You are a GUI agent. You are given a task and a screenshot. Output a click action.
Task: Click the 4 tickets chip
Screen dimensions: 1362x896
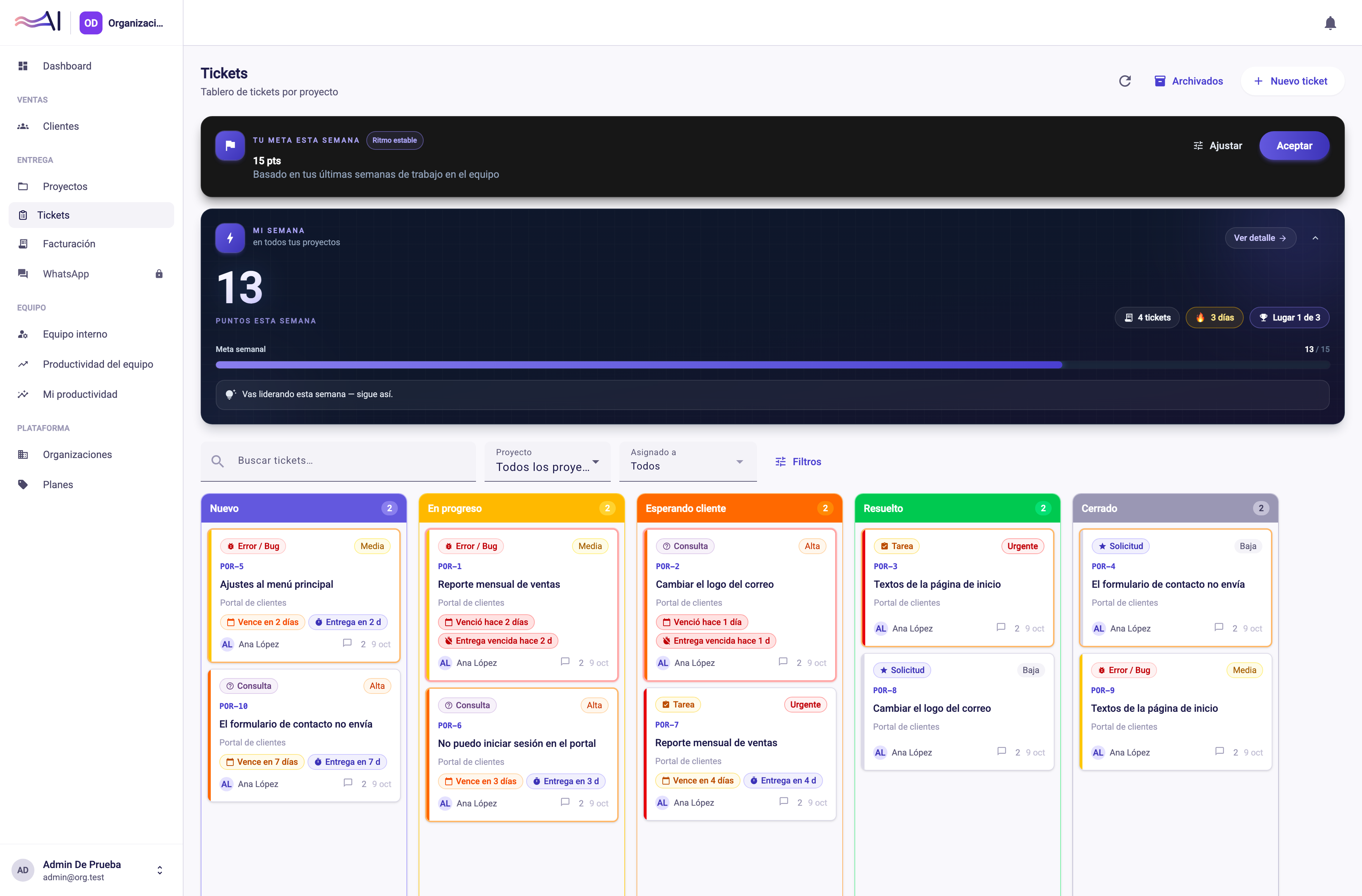pos(1147,318)
